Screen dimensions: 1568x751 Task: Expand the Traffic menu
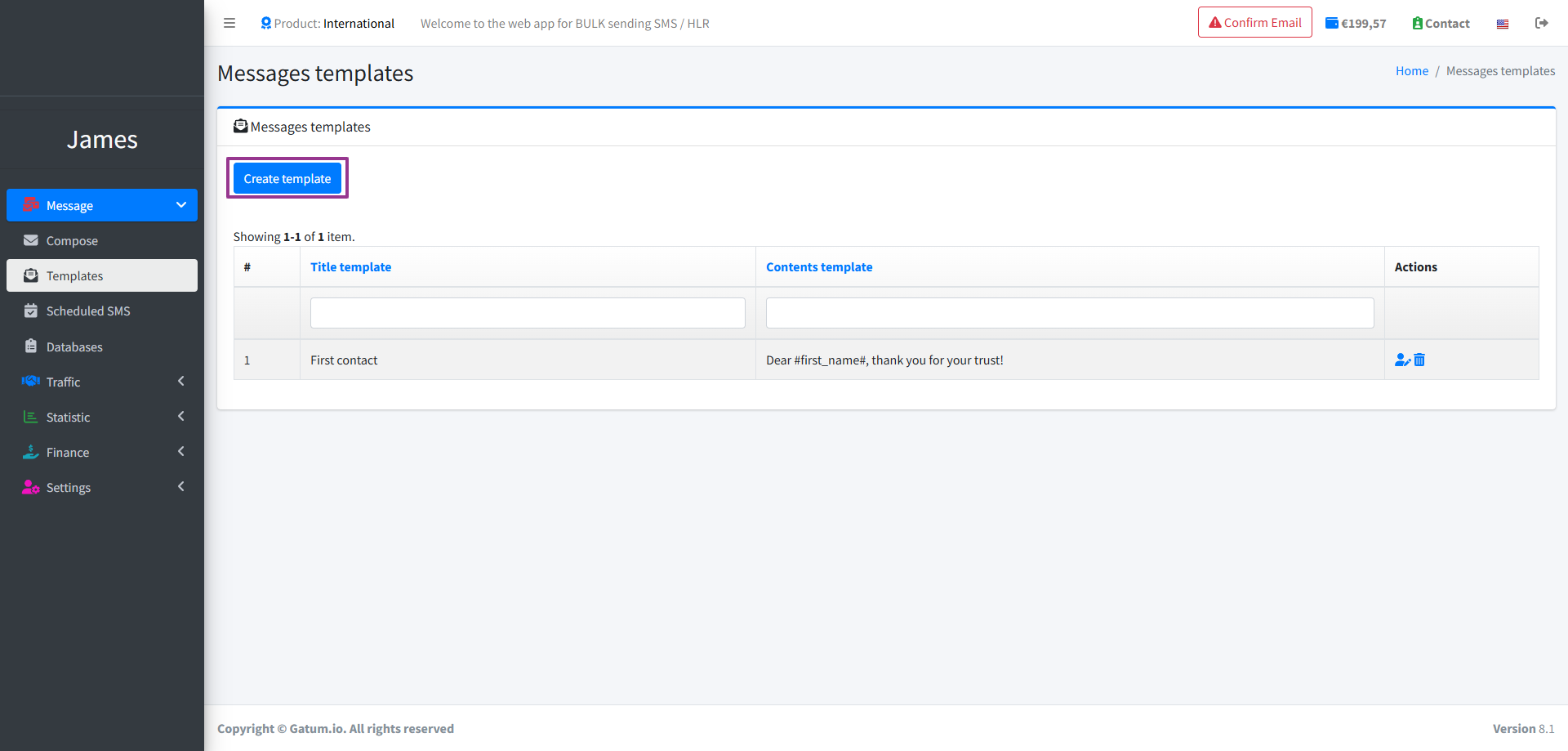pos(102,382)
